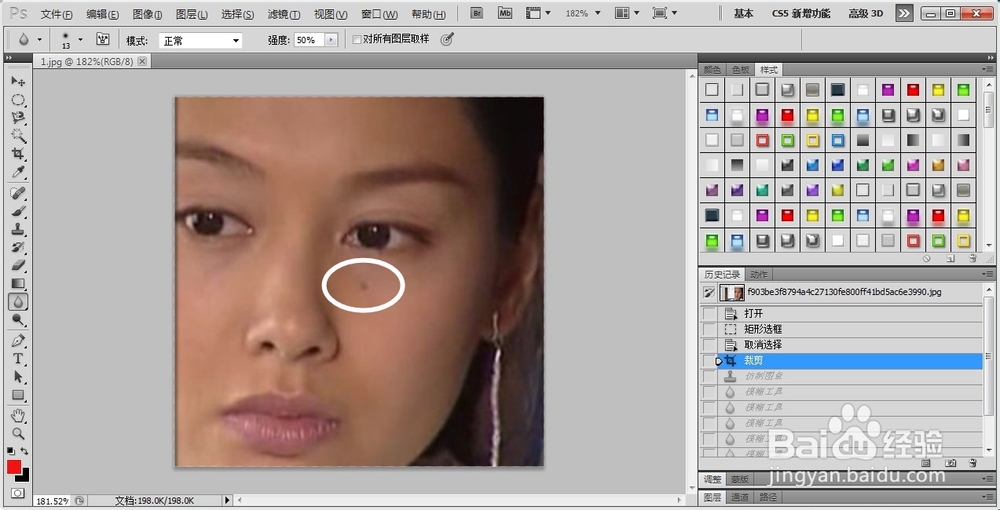Screen dimensions: 1000x510
Task: Enable 对所有图层取样 checkbox
Action: tap(357, 40)
